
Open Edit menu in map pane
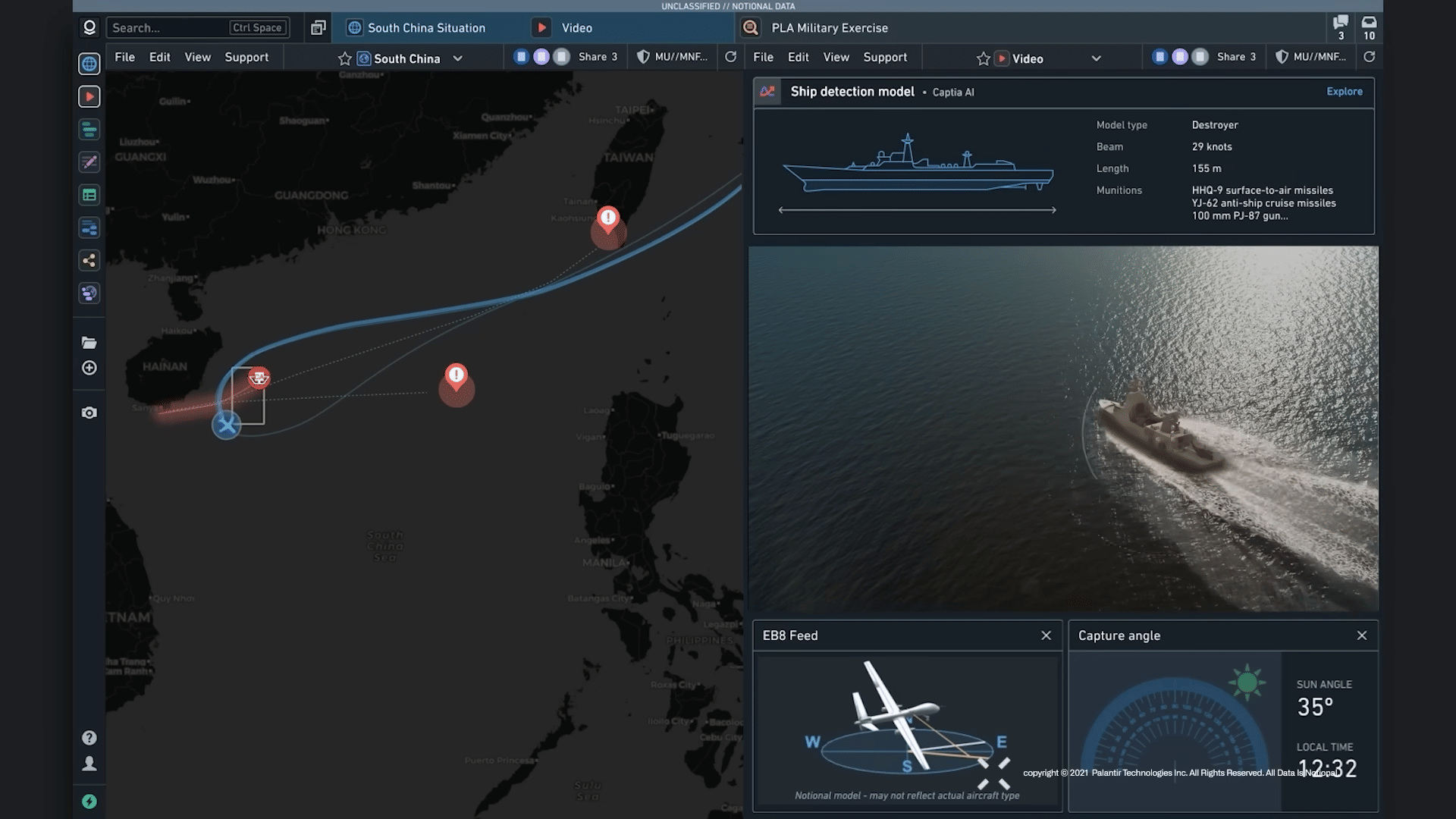pos(159,57)
